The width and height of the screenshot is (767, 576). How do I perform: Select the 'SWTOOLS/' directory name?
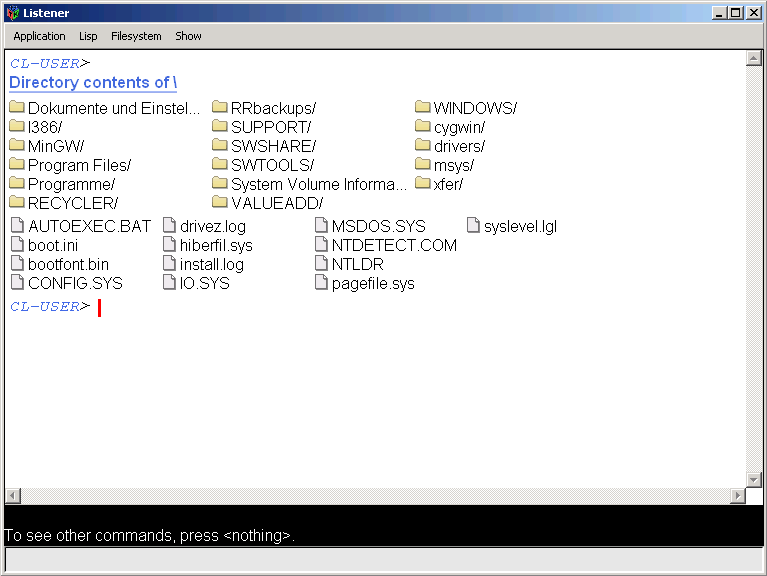click(x=273, y=165)
